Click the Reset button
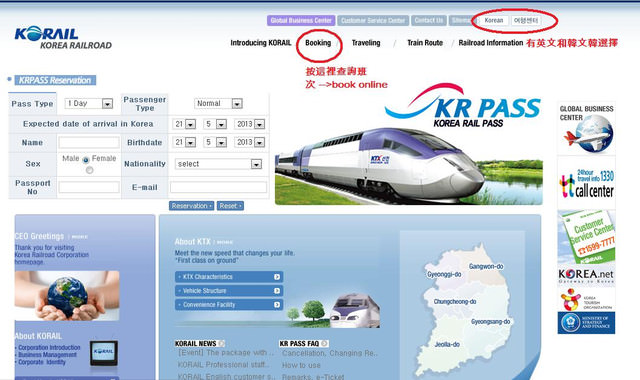The width and height of the screenshot is (640, 380). tap(230, 206)
